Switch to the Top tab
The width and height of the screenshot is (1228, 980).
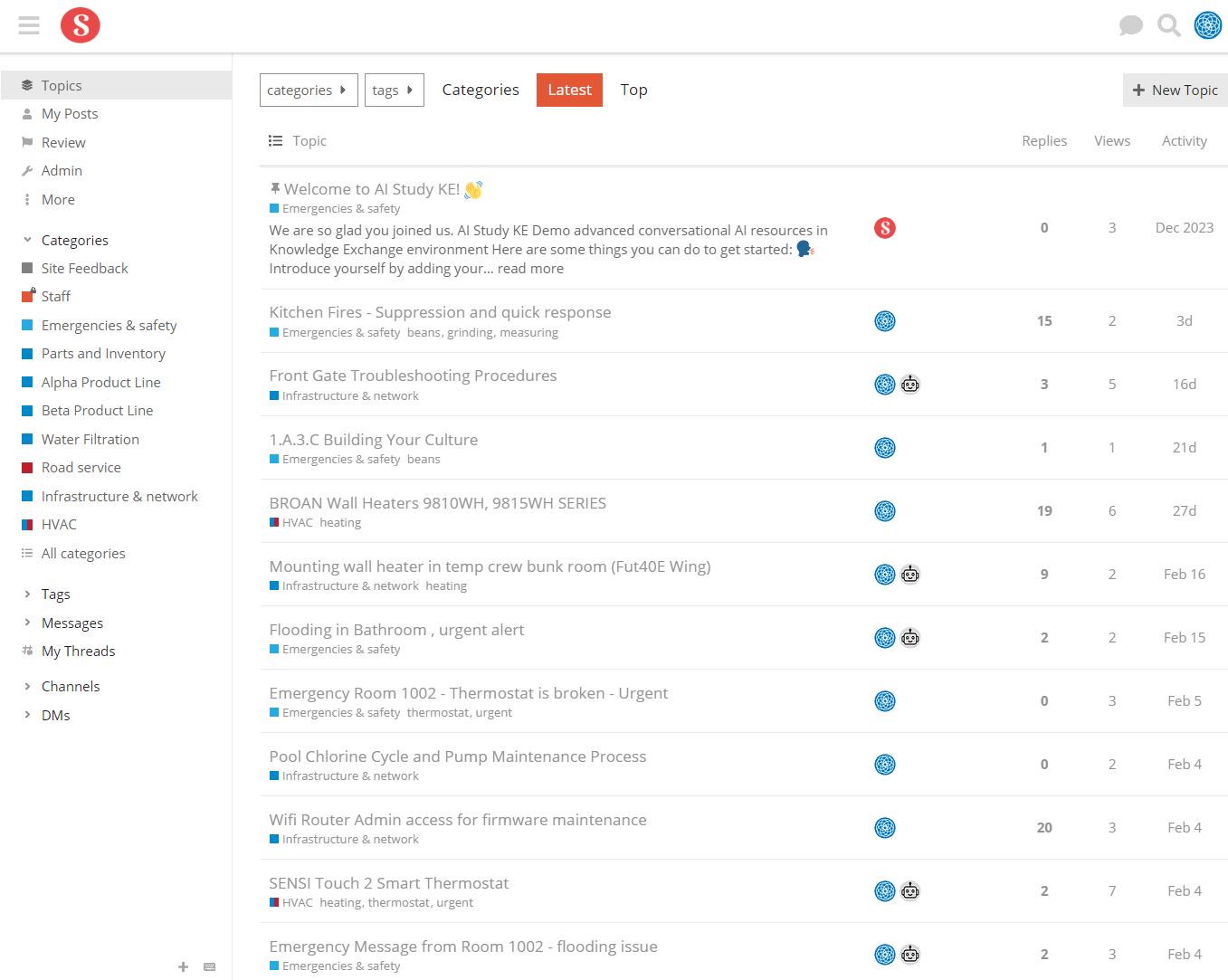[x=633, y=90]
